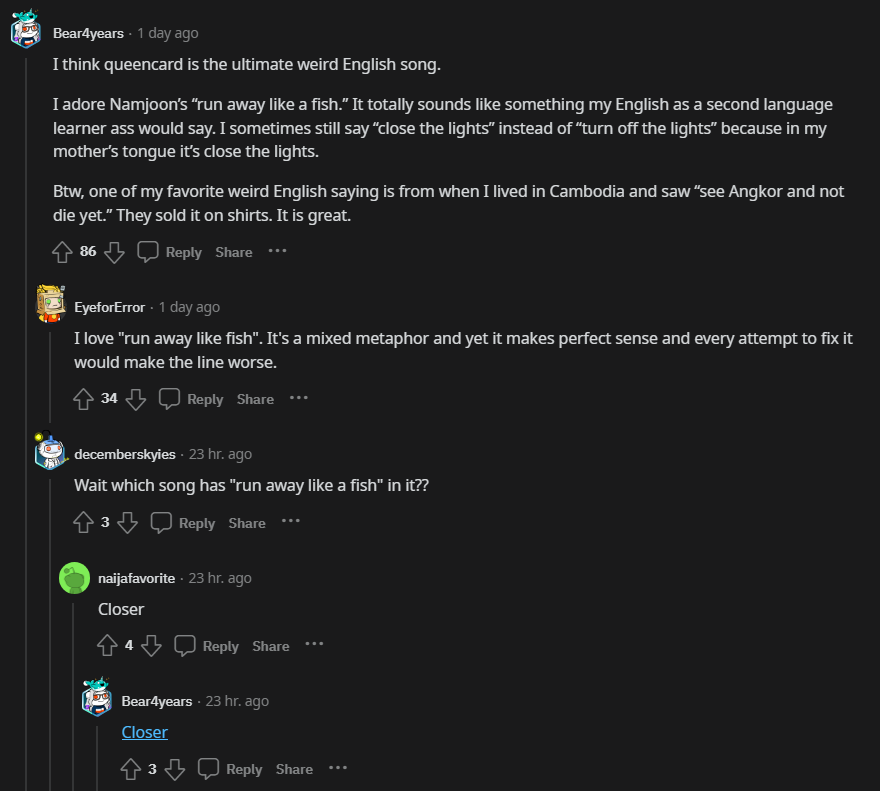Share Bear4years' top comment

pyautogui.click(x=233, y=252)
